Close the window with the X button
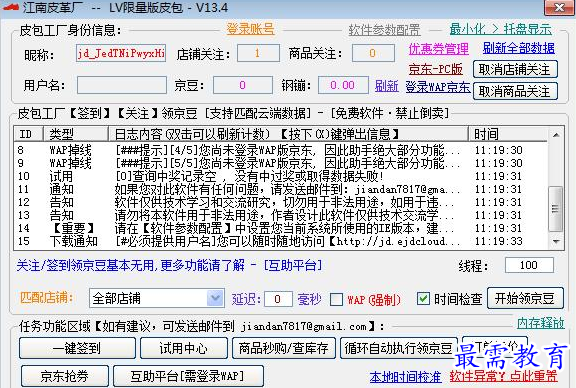Screen dimensions: 576x388 click(x=559, y=7)
